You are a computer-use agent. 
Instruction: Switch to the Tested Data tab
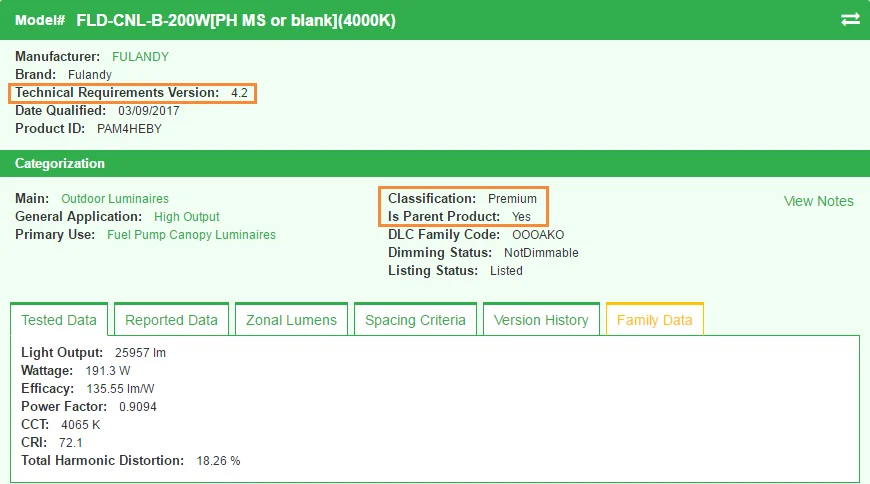(59, 320)
